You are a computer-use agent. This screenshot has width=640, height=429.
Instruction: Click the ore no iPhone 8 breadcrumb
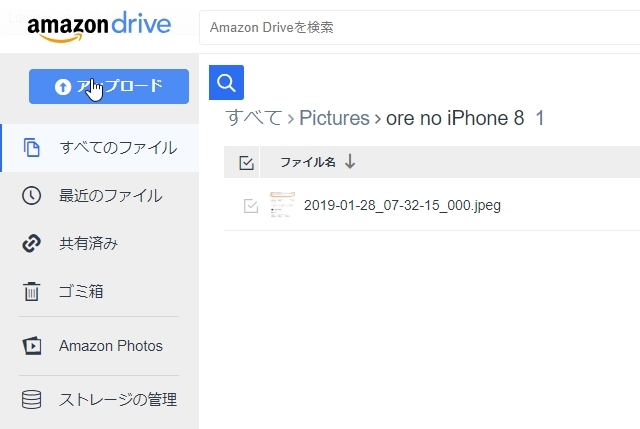pyautogui.click(x=455, y=118)
